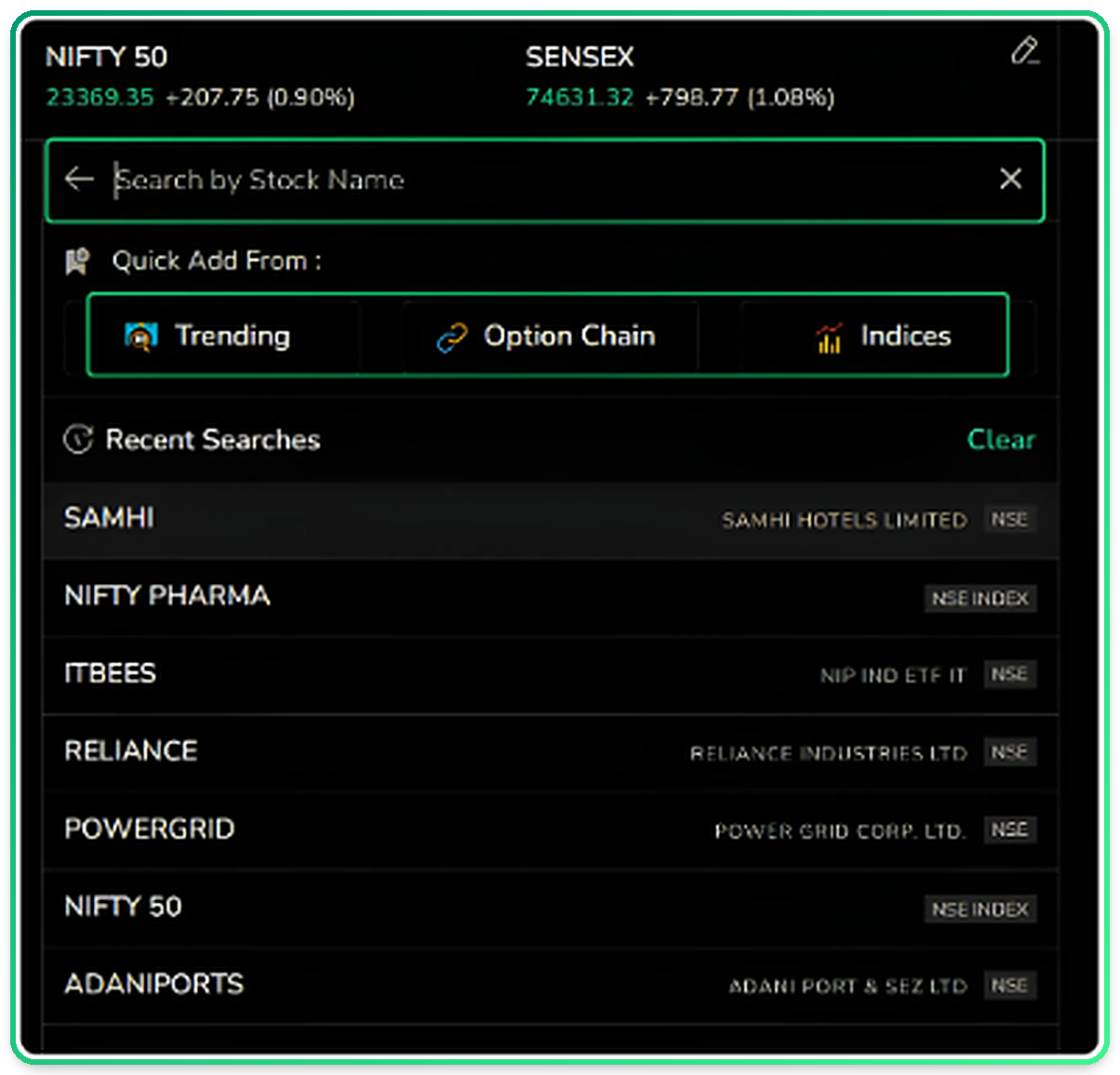Select POWERGRID from recent searches
The height and width of the screenshot is (1075, 1120).
click(x=550, y=829)
